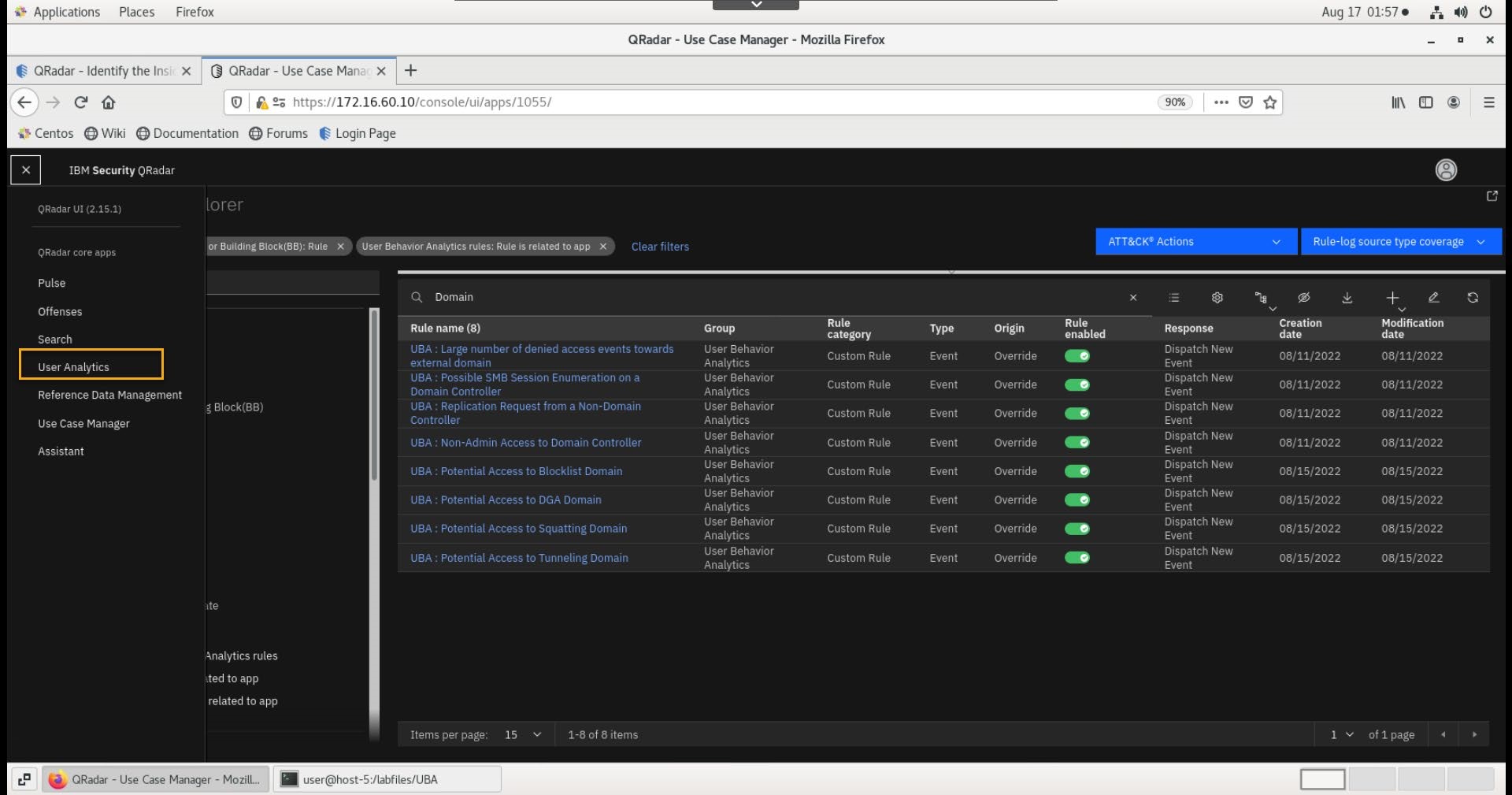Open the network status icon in top bar

pyautogui.click(x=1436, y=12)
